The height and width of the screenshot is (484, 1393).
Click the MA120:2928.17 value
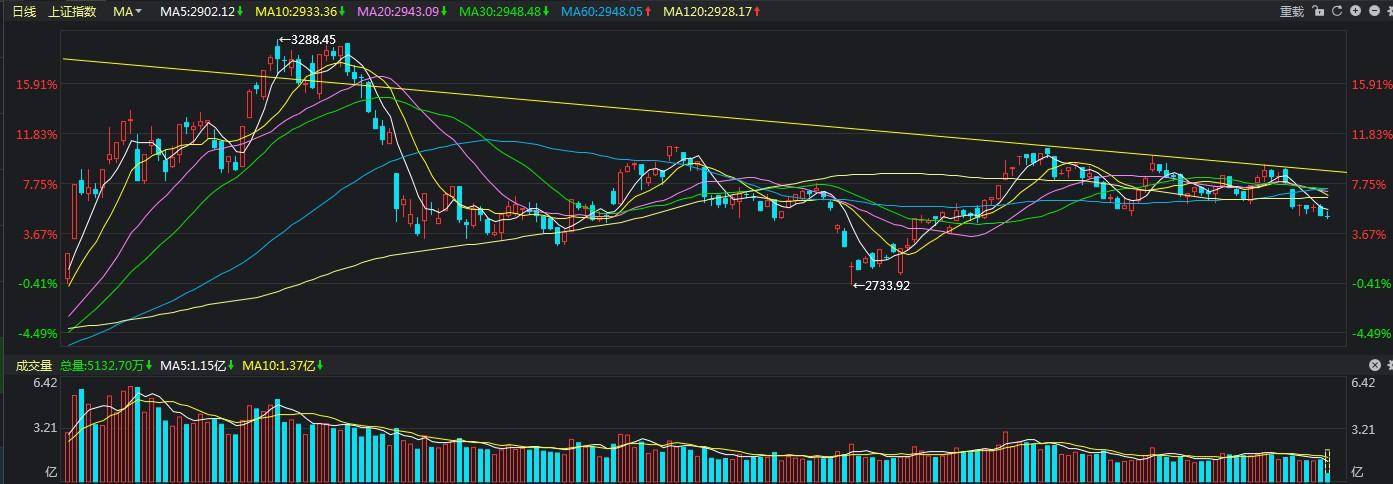click(707, 11)
